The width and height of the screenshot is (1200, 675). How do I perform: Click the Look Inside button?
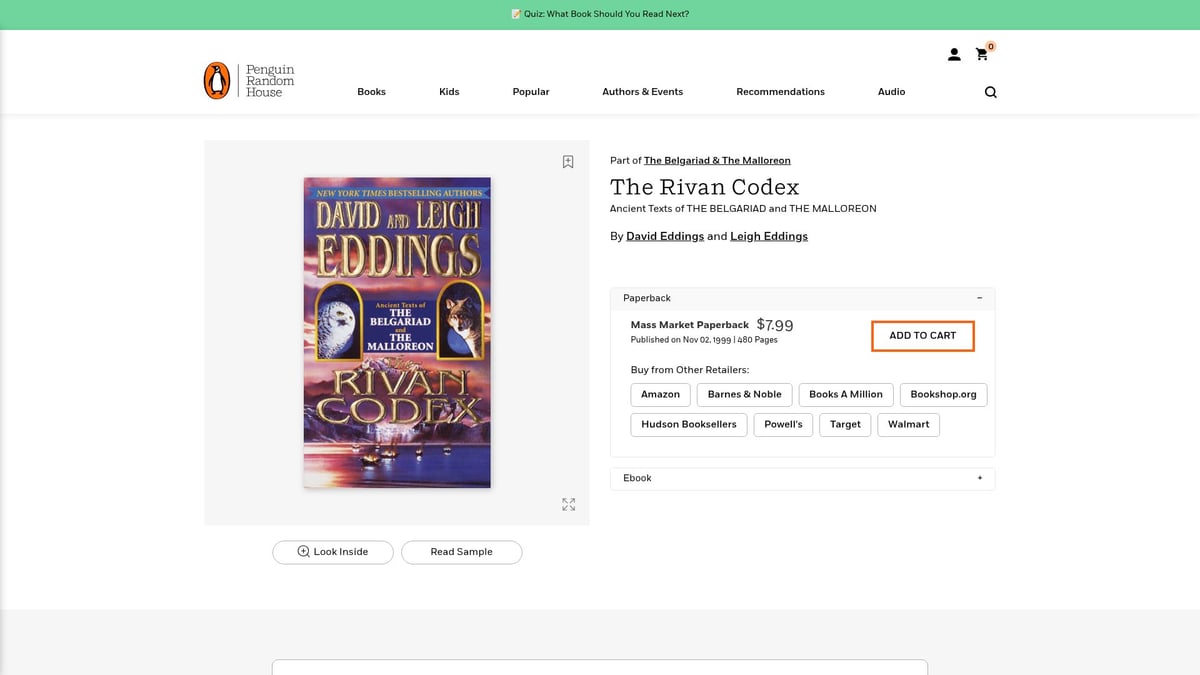pos(332,552)
